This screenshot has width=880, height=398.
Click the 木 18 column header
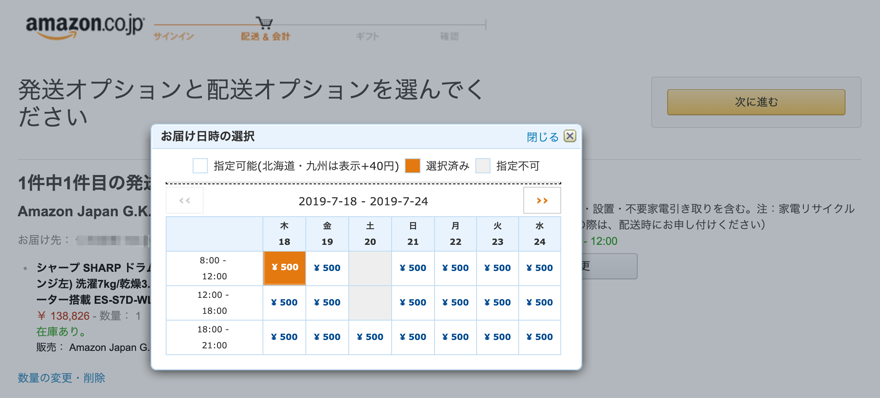click(285, 234)
